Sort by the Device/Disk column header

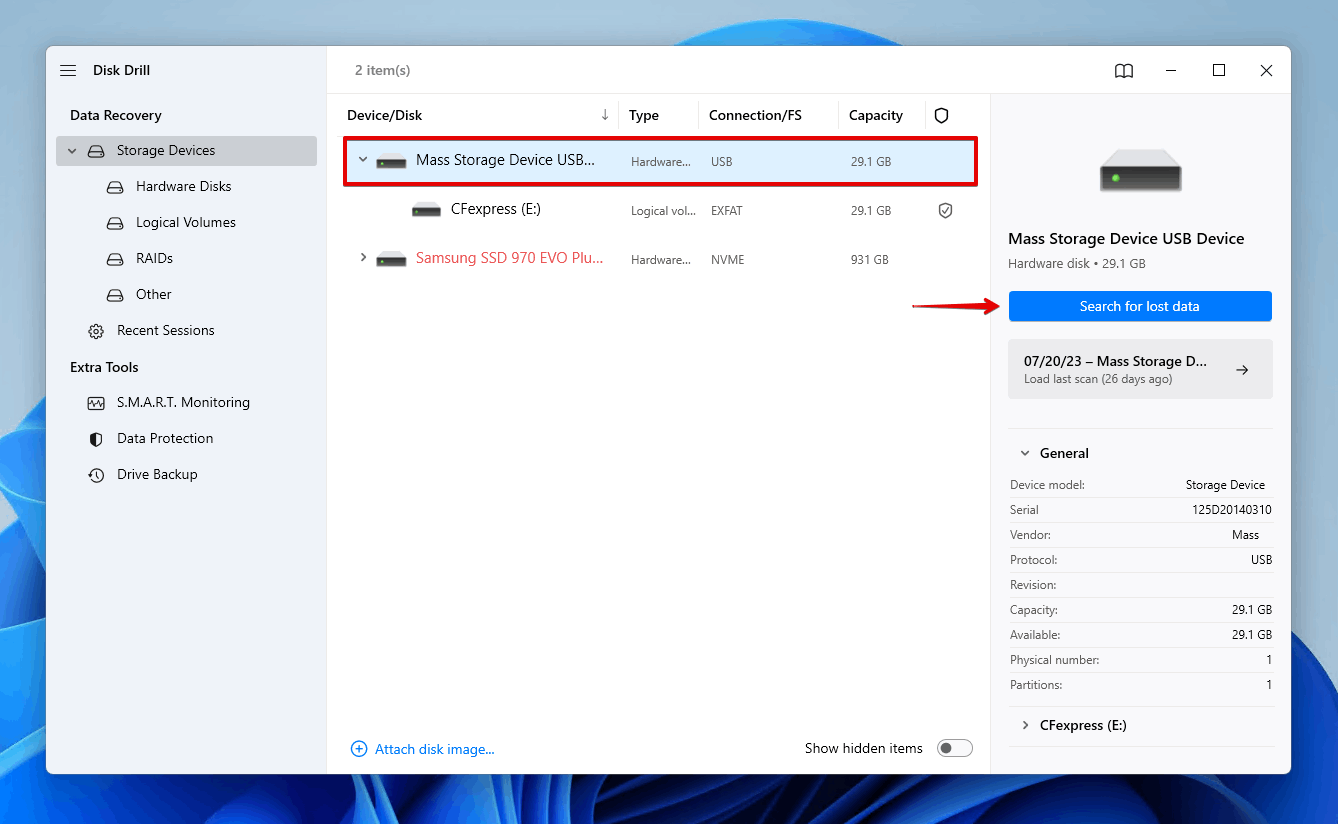[x=385, y=115]
